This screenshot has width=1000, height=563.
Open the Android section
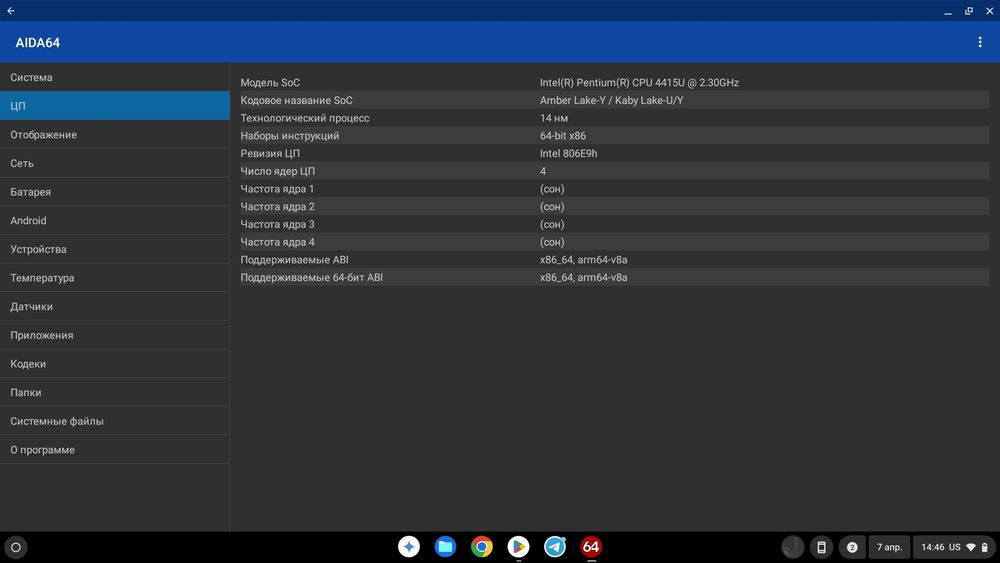(x=115, y=221)
